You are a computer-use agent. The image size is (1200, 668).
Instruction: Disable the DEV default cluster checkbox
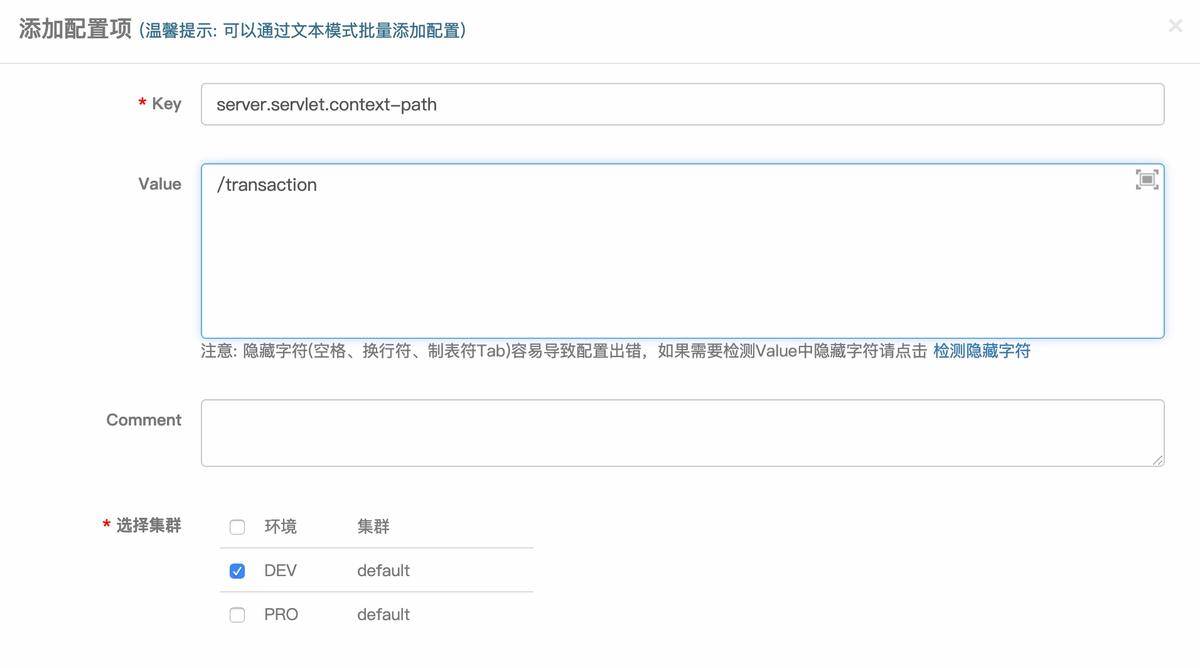coord(236,569)
